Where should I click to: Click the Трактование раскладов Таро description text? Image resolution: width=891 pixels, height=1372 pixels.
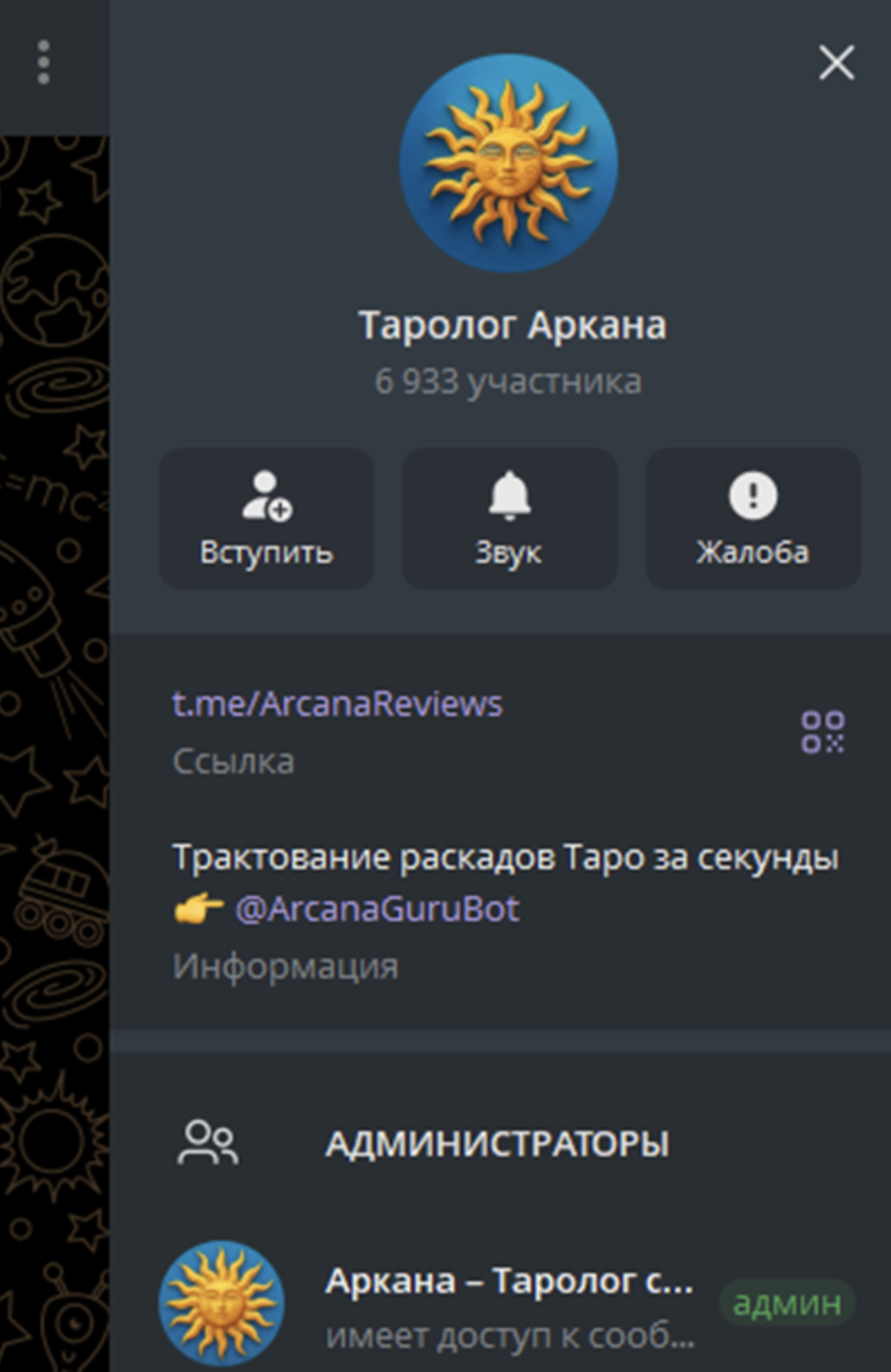(x=505, y=857)
